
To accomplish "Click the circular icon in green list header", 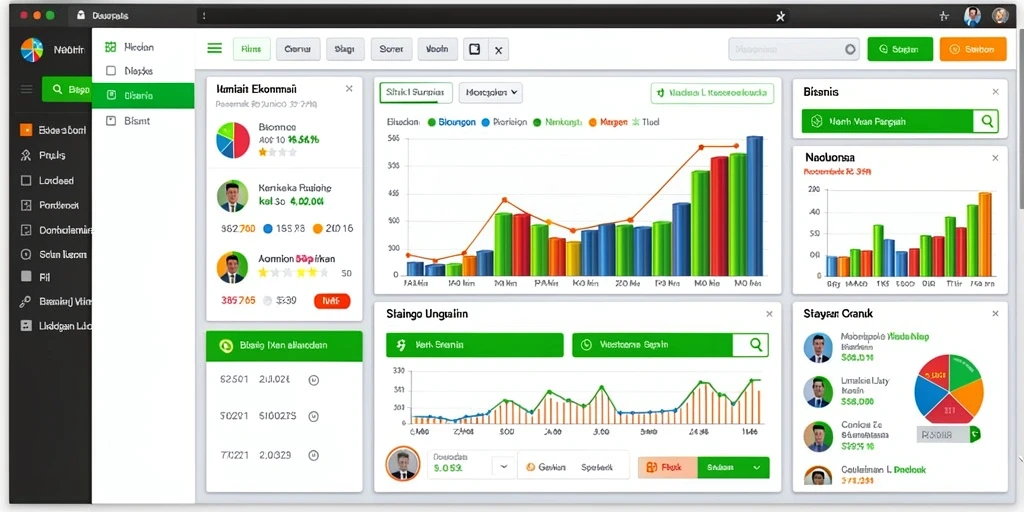I will [x=226, y=346].
